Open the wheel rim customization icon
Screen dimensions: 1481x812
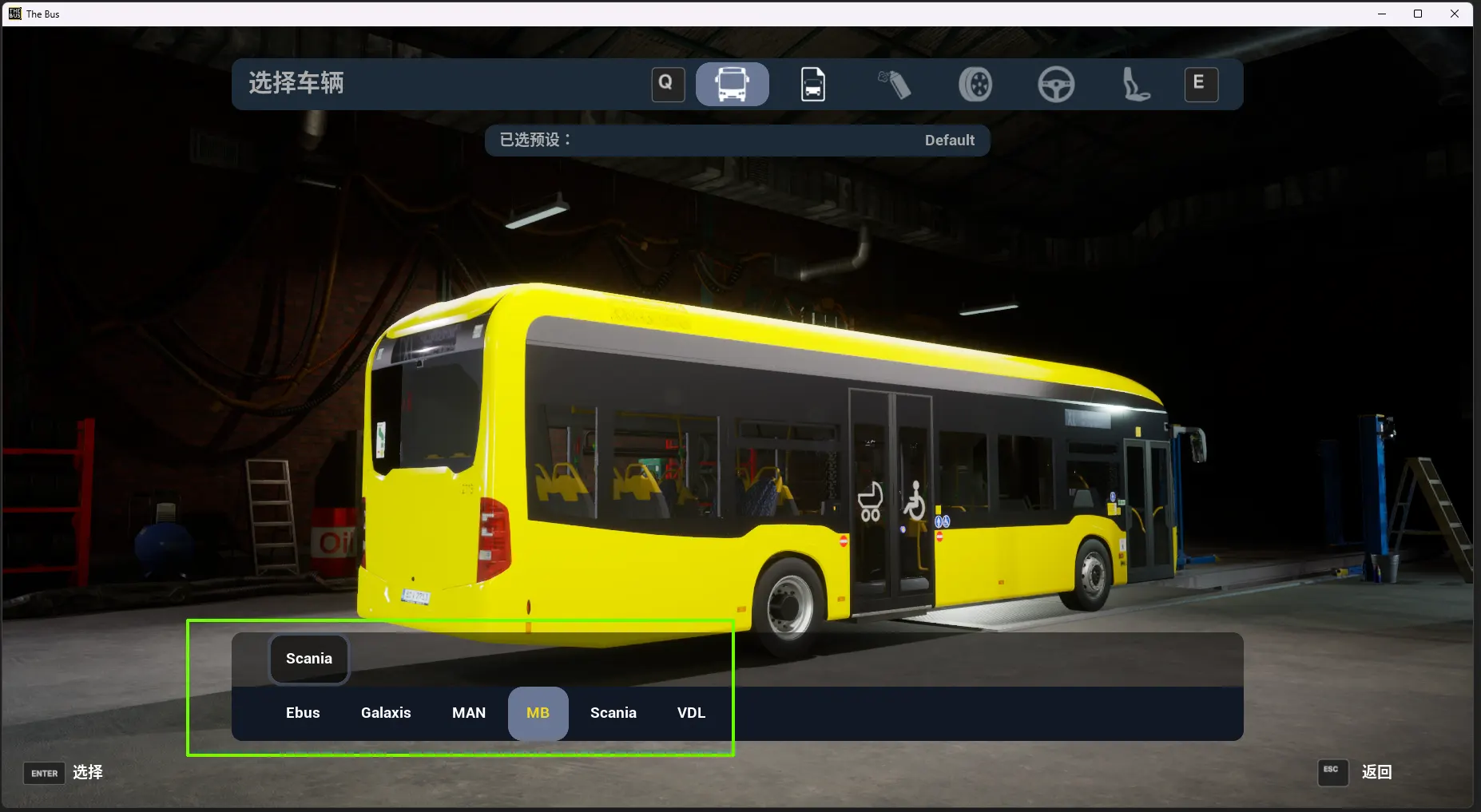[975, 84]
